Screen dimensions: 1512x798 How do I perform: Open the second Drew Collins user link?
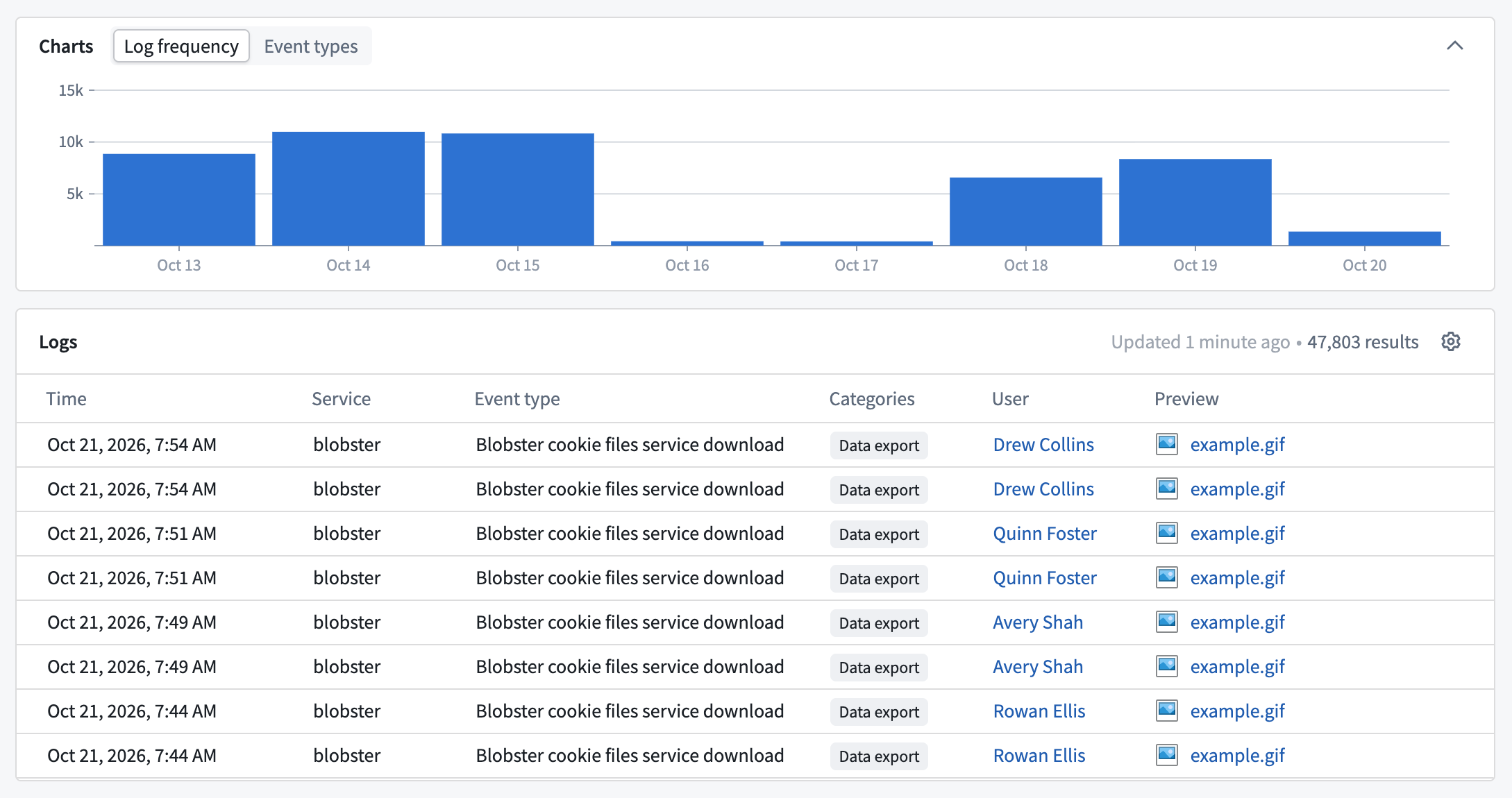(x=1043, y=489)
